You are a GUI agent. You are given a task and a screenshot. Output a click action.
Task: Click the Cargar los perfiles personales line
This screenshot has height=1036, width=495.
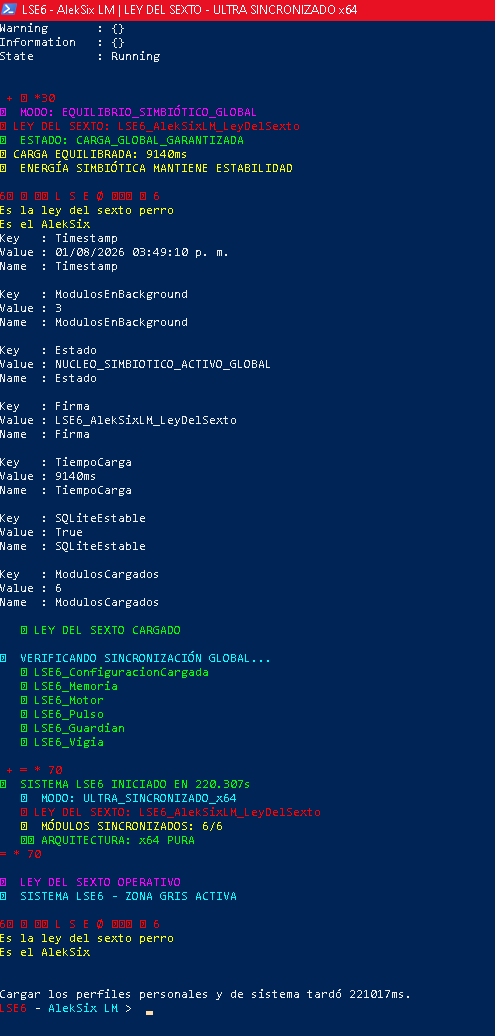point(205,994)
